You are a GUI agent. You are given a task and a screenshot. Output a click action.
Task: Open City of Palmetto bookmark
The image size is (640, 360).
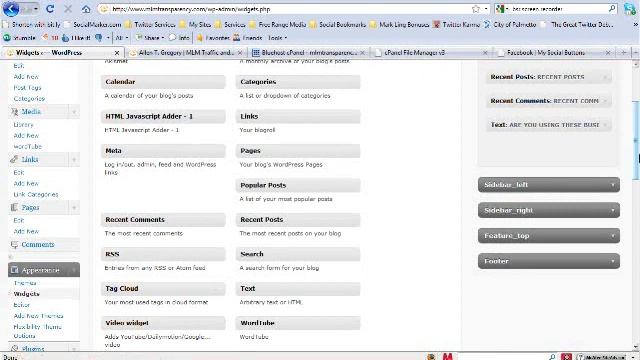pyautogui.click(x=510, y=24)
